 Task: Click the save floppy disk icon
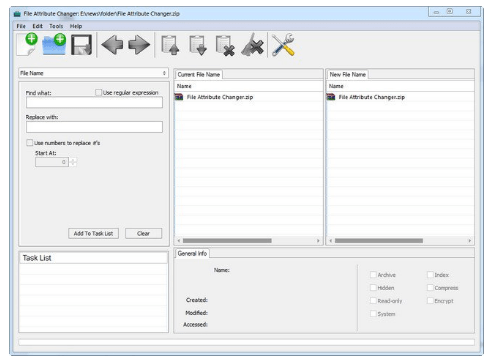pos(81,44)
